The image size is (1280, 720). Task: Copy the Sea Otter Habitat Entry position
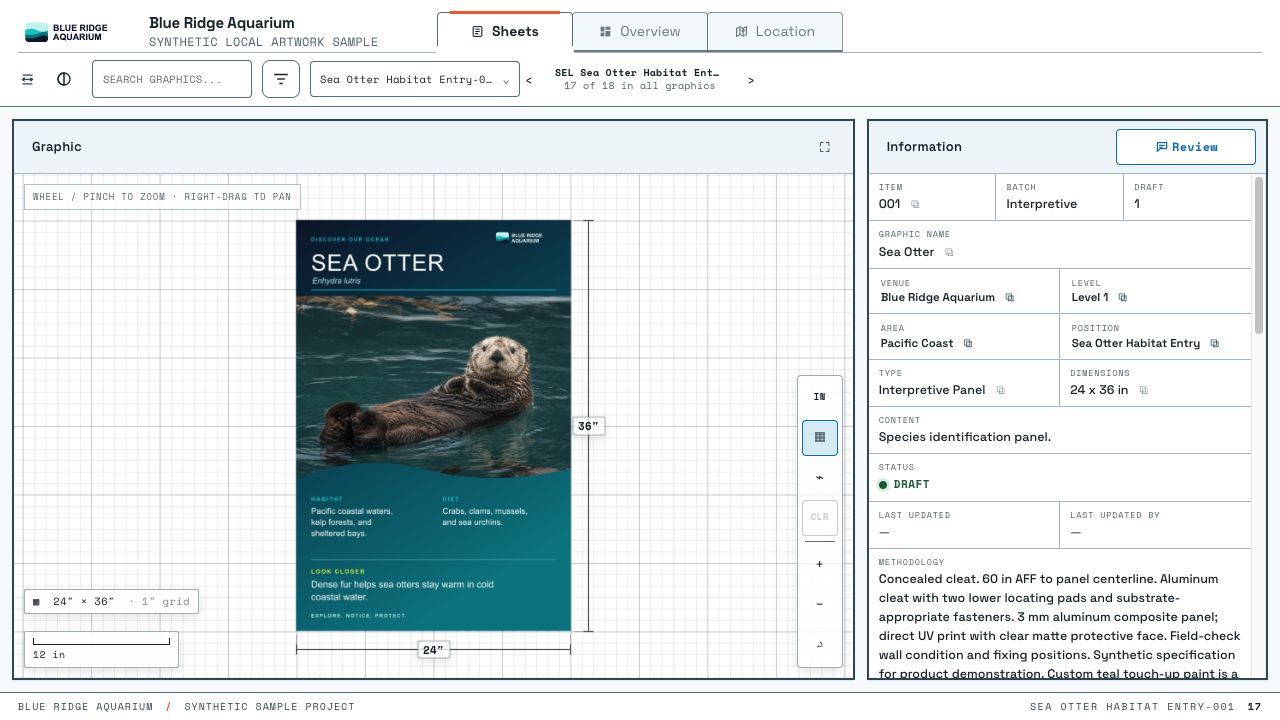tap(1215, 343)
